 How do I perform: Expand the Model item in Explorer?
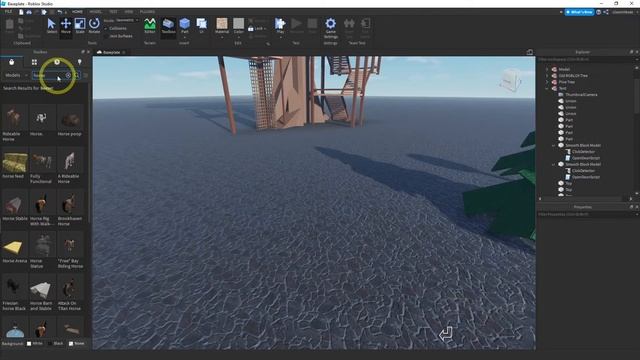pos(547,69)
